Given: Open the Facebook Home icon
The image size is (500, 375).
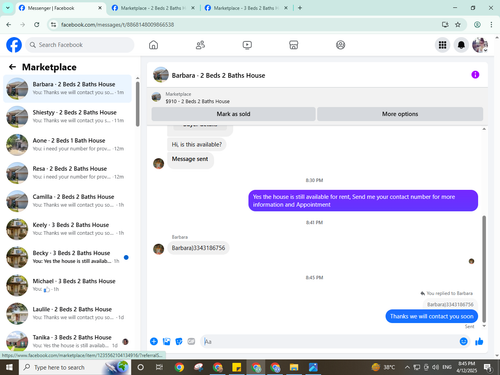Looking at the screenshot, I should (x=153, y=45).
